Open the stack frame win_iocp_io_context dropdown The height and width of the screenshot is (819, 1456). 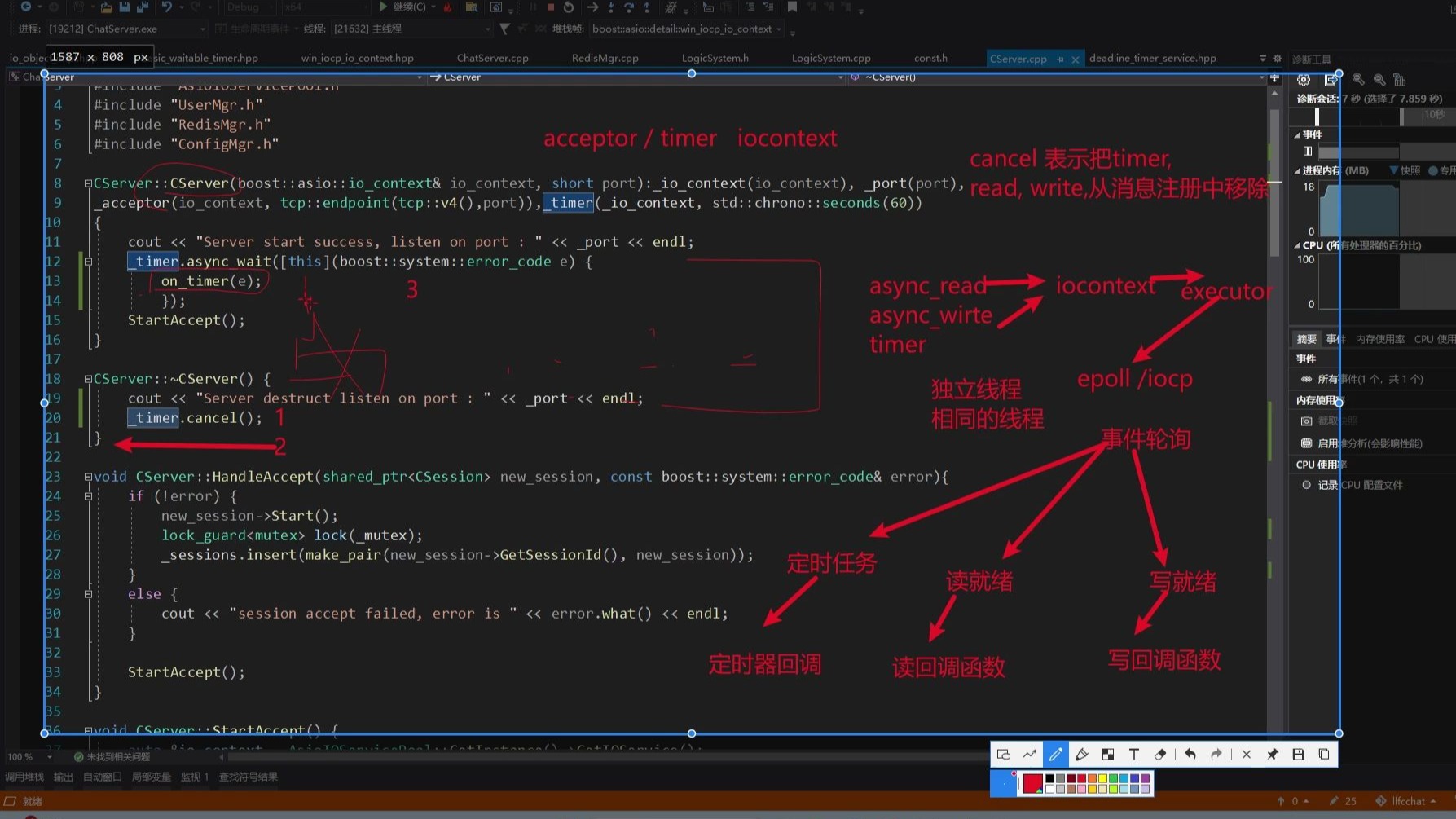click(687, 29)
